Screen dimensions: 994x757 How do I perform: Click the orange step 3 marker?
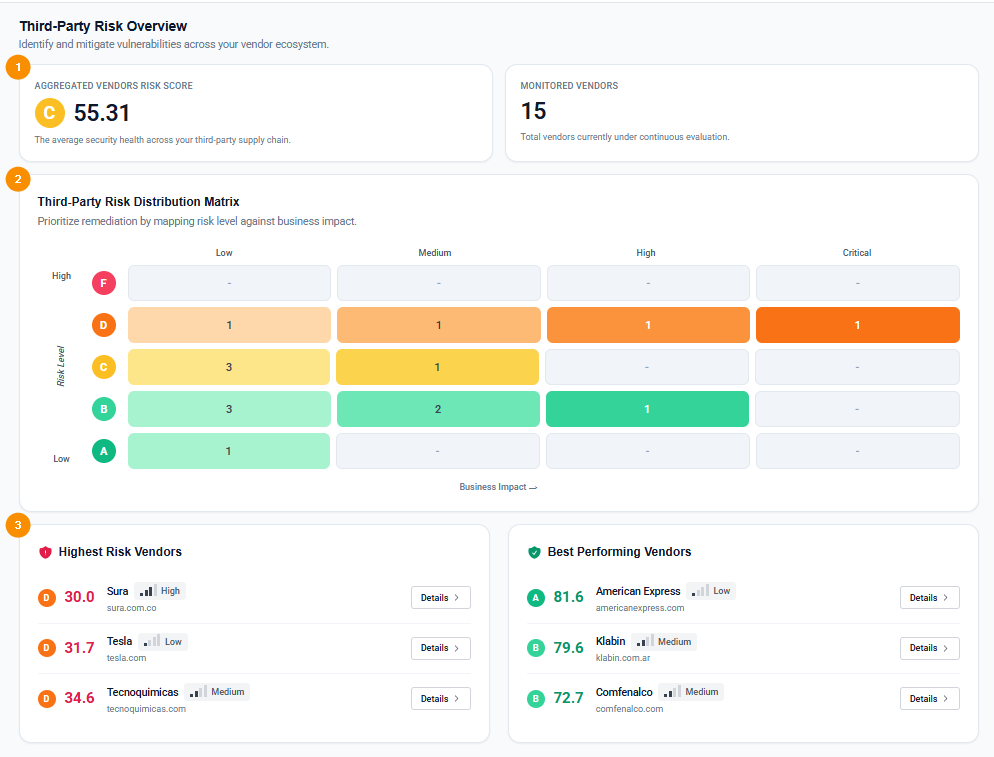[x=18, y=525]
